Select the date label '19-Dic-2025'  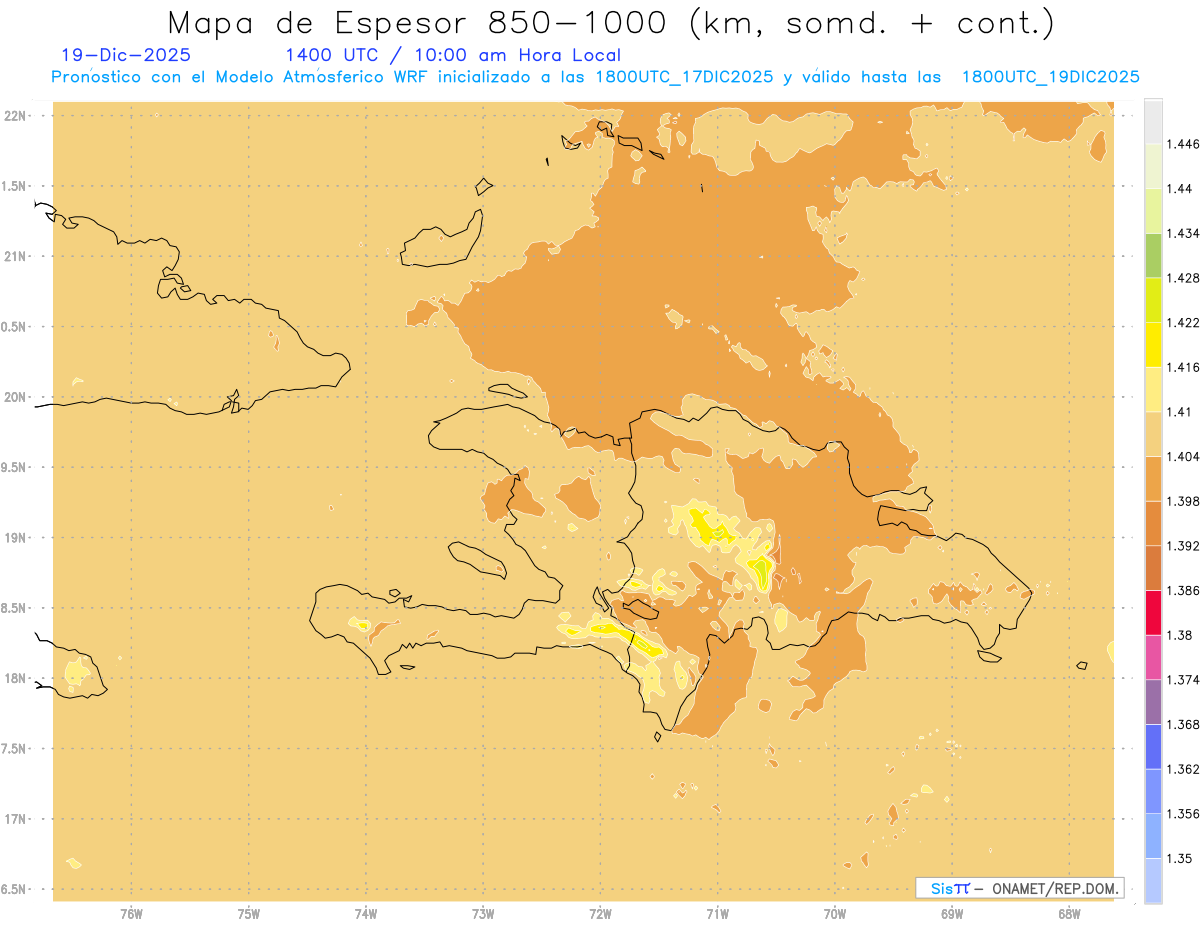[126, 55]
